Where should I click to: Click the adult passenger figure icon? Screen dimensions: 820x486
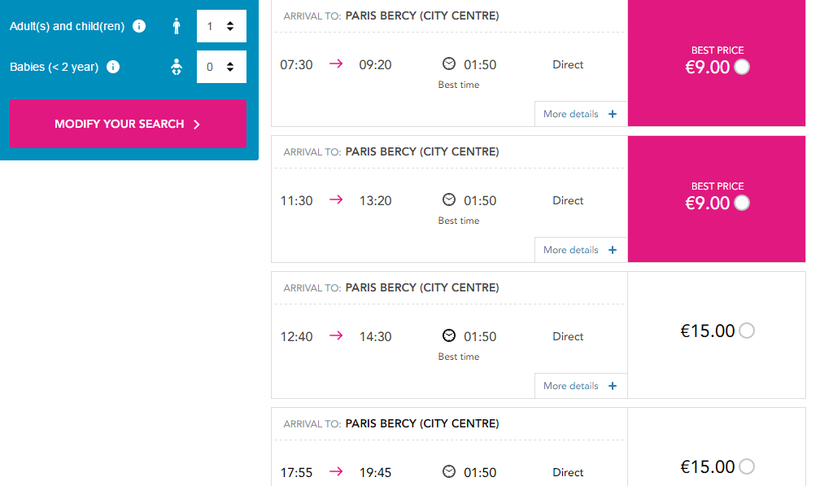point(177,26)
